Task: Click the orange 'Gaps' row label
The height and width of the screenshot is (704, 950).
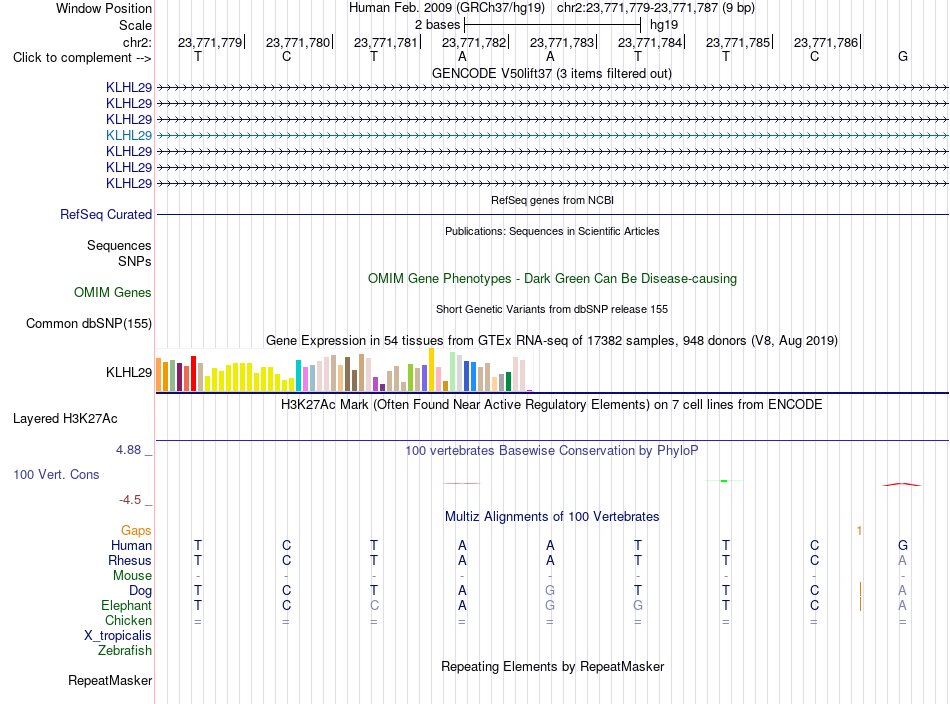Action: coord(136,531)
